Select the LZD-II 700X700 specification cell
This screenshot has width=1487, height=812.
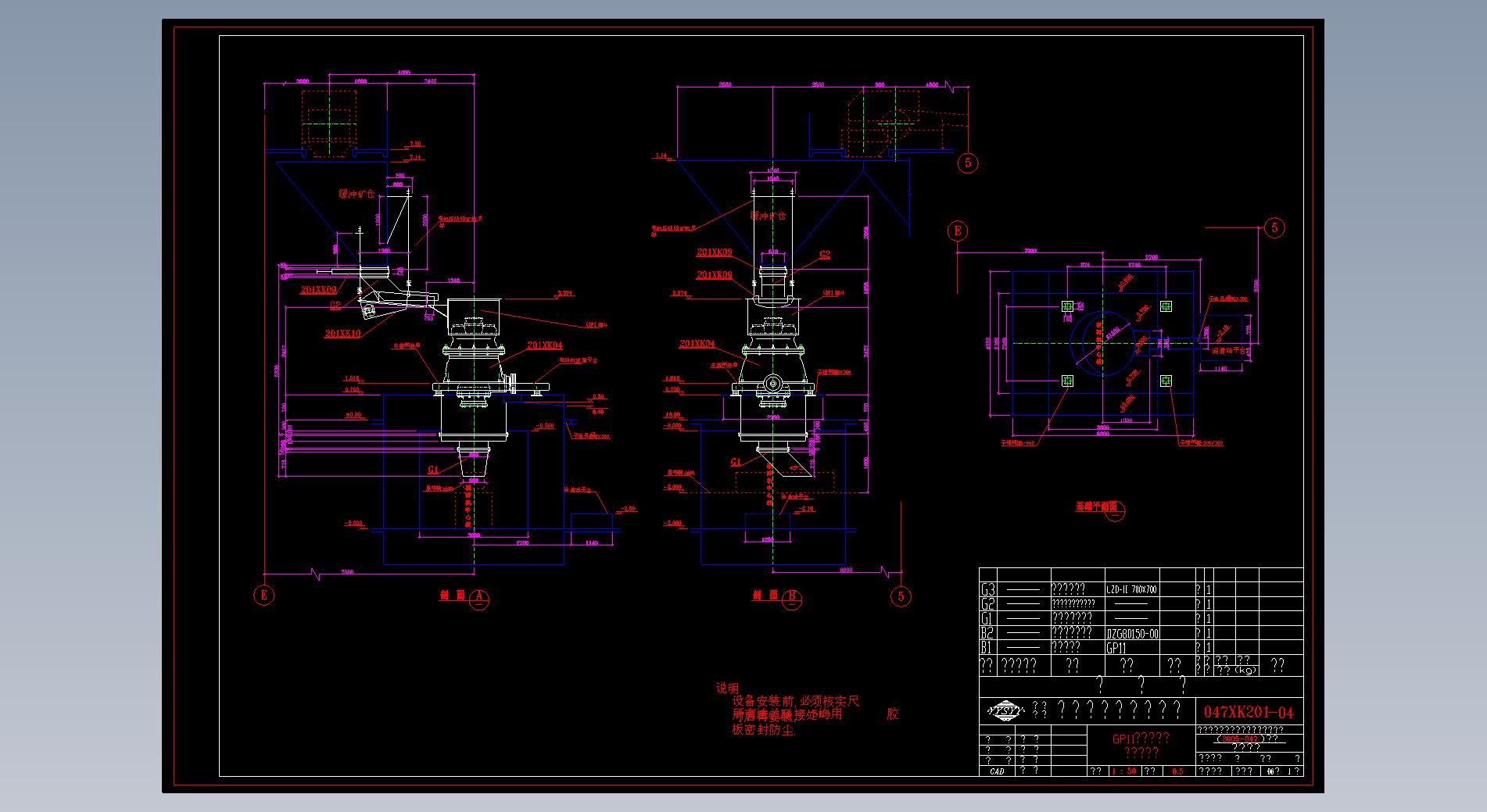point(1130,589)
